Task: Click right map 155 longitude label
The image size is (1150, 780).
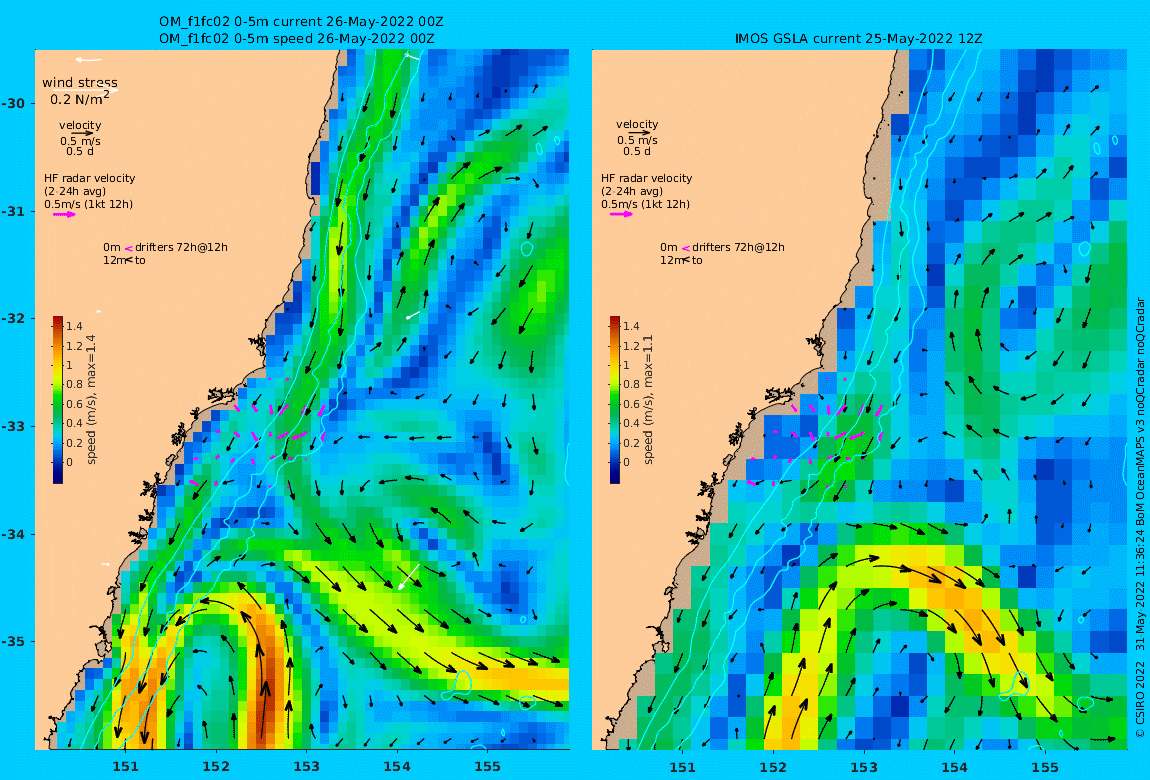Action: point(1044,768)
